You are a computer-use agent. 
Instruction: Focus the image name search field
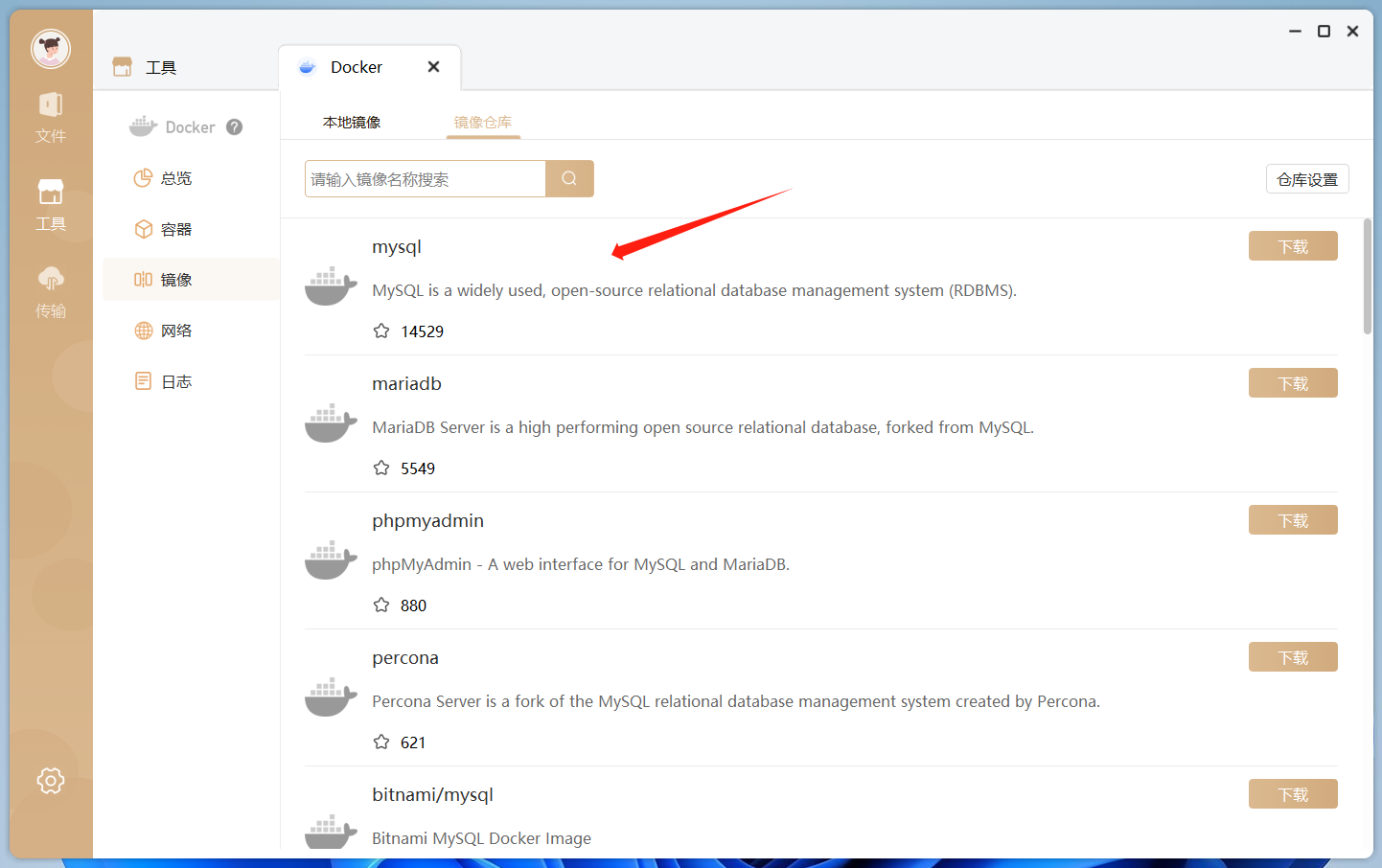click(x=426, y=179)
